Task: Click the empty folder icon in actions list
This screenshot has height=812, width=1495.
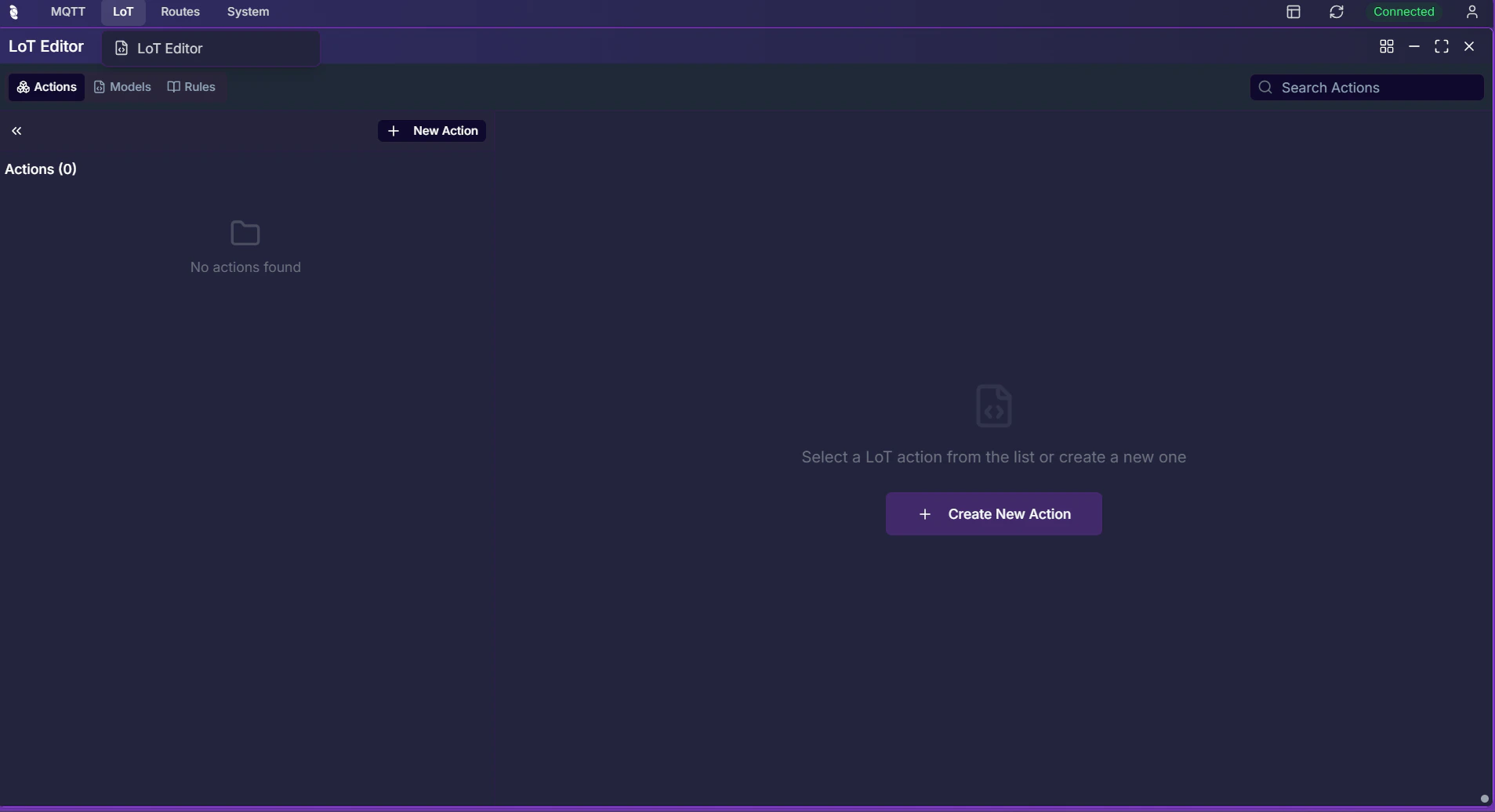Action: (245, 233)
